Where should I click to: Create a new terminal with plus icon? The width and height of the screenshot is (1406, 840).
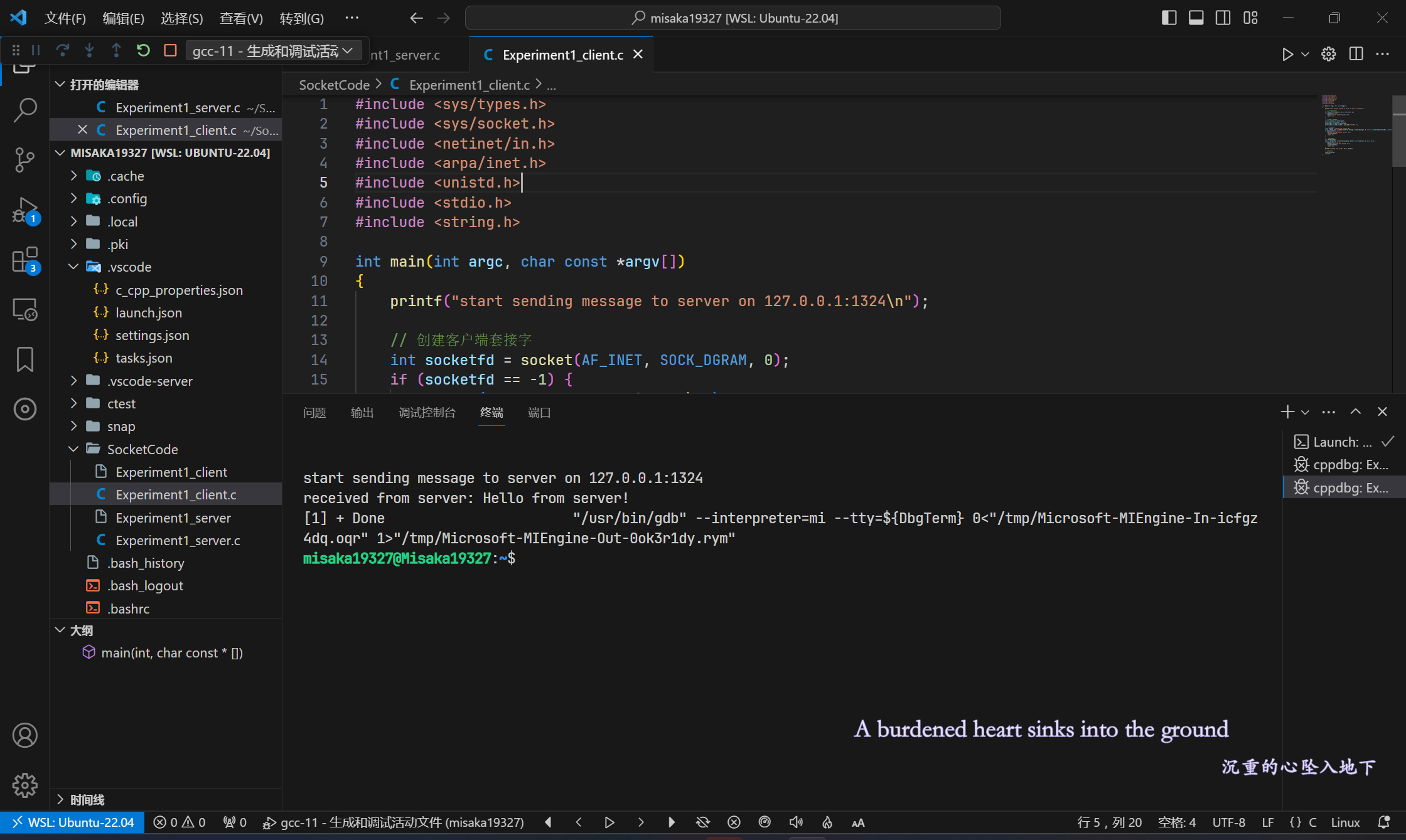(x=1287, y=412)
